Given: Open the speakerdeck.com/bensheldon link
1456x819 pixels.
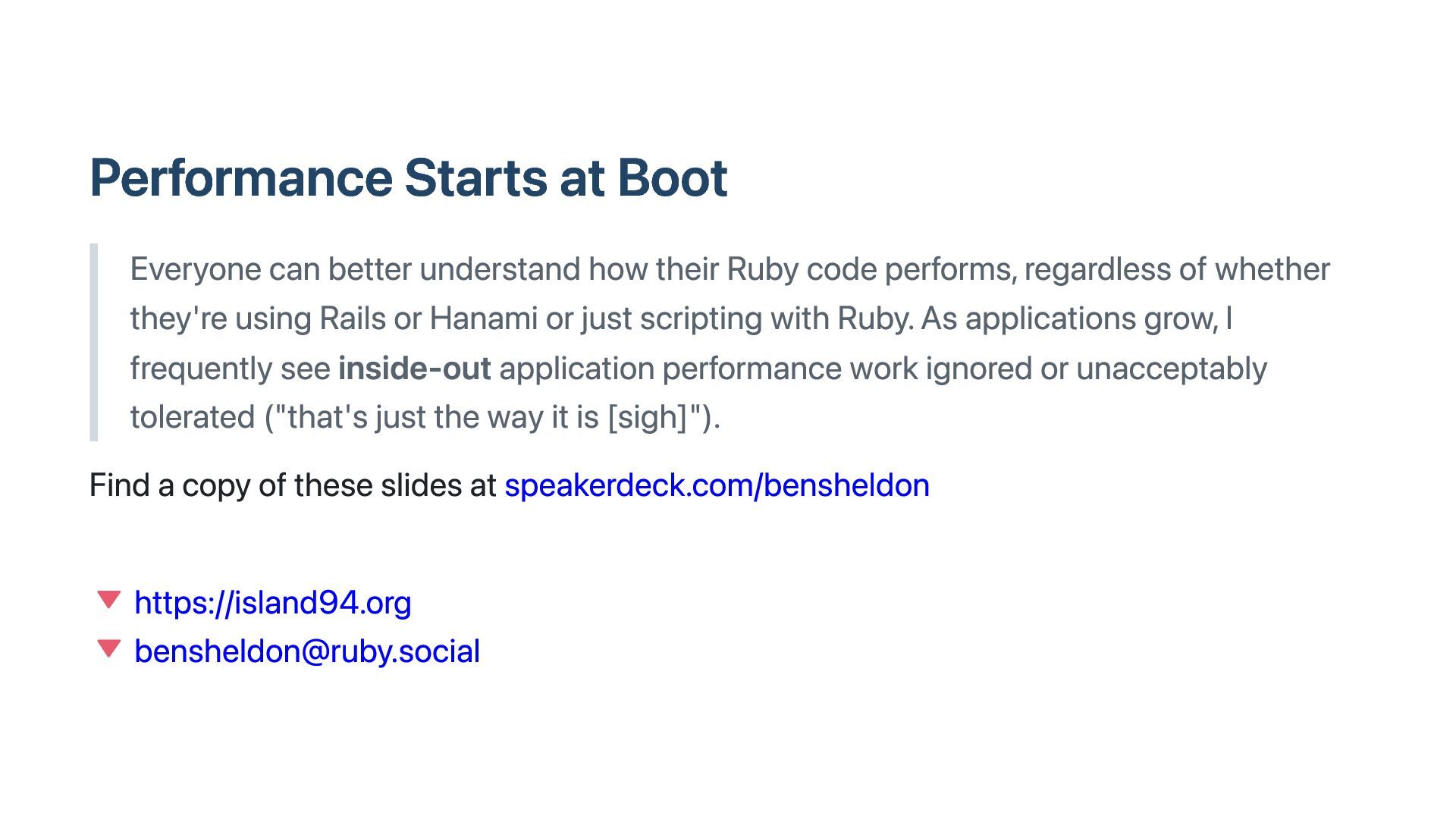Looking at the screenshot, I should 717,485.
